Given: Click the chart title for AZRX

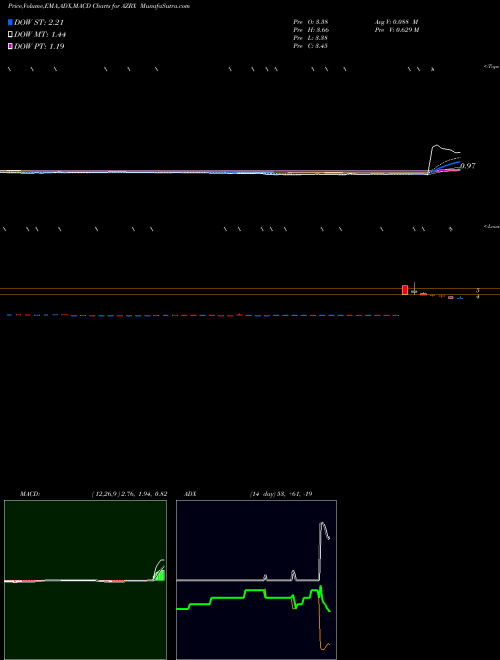Looking at the screenshot, I should 99,6.
